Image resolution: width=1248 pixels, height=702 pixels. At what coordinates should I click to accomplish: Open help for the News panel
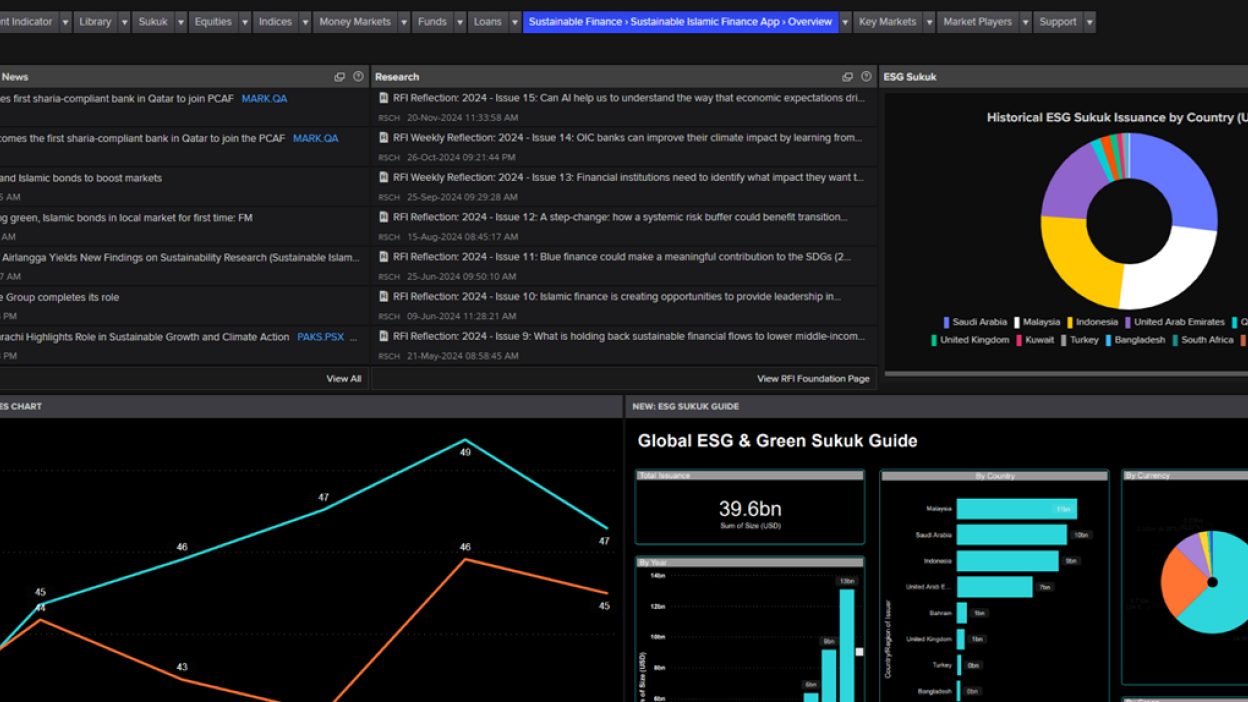358,77
